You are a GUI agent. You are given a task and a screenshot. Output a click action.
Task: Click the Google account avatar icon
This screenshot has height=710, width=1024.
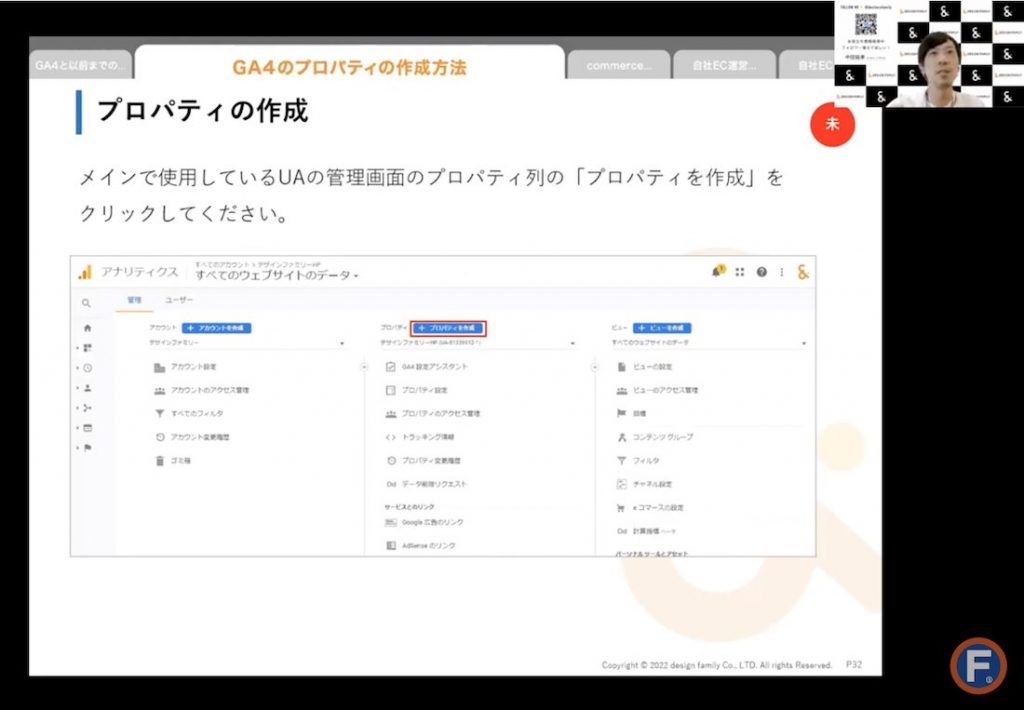[803, 272]
